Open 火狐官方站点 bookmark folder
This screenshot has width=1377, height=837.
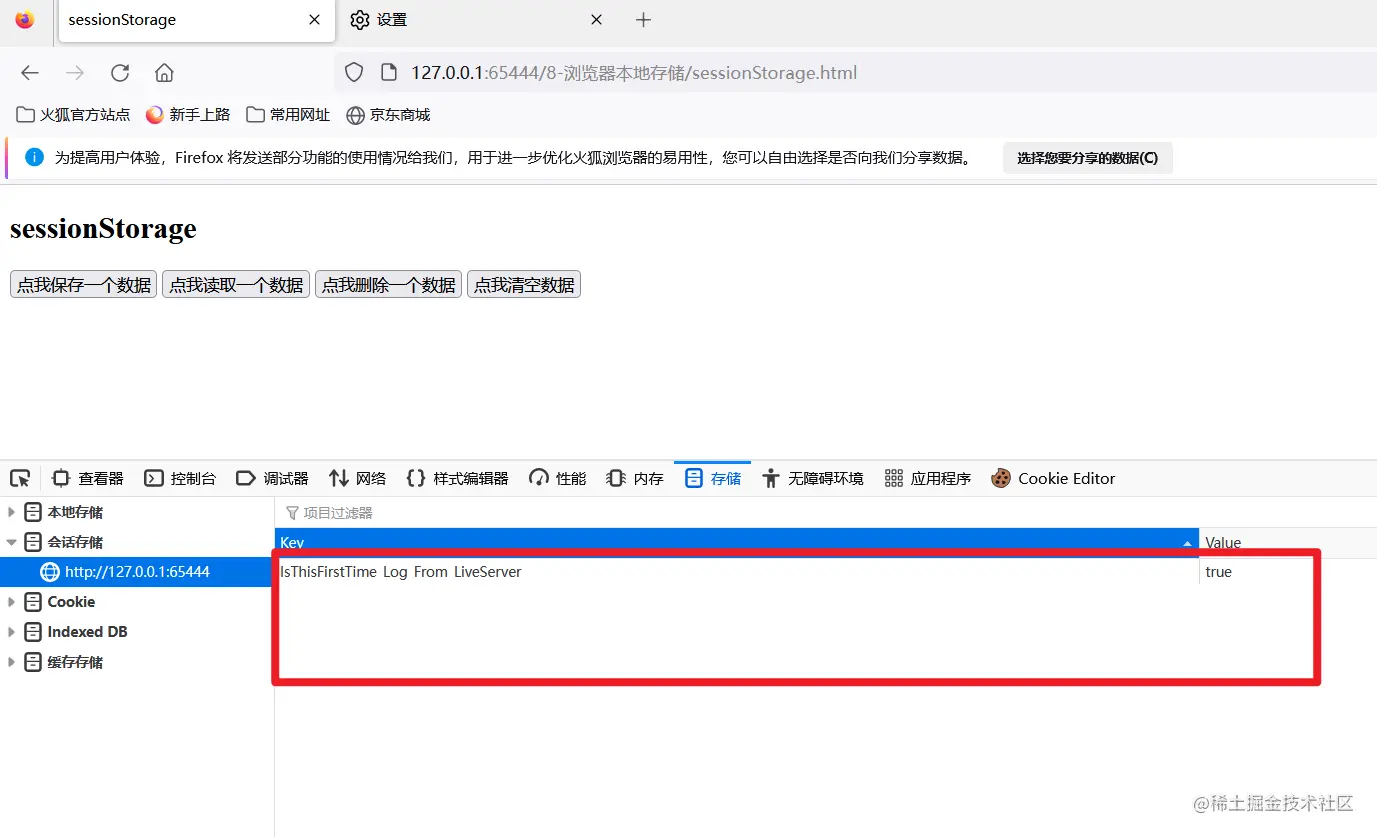point(74,115)
